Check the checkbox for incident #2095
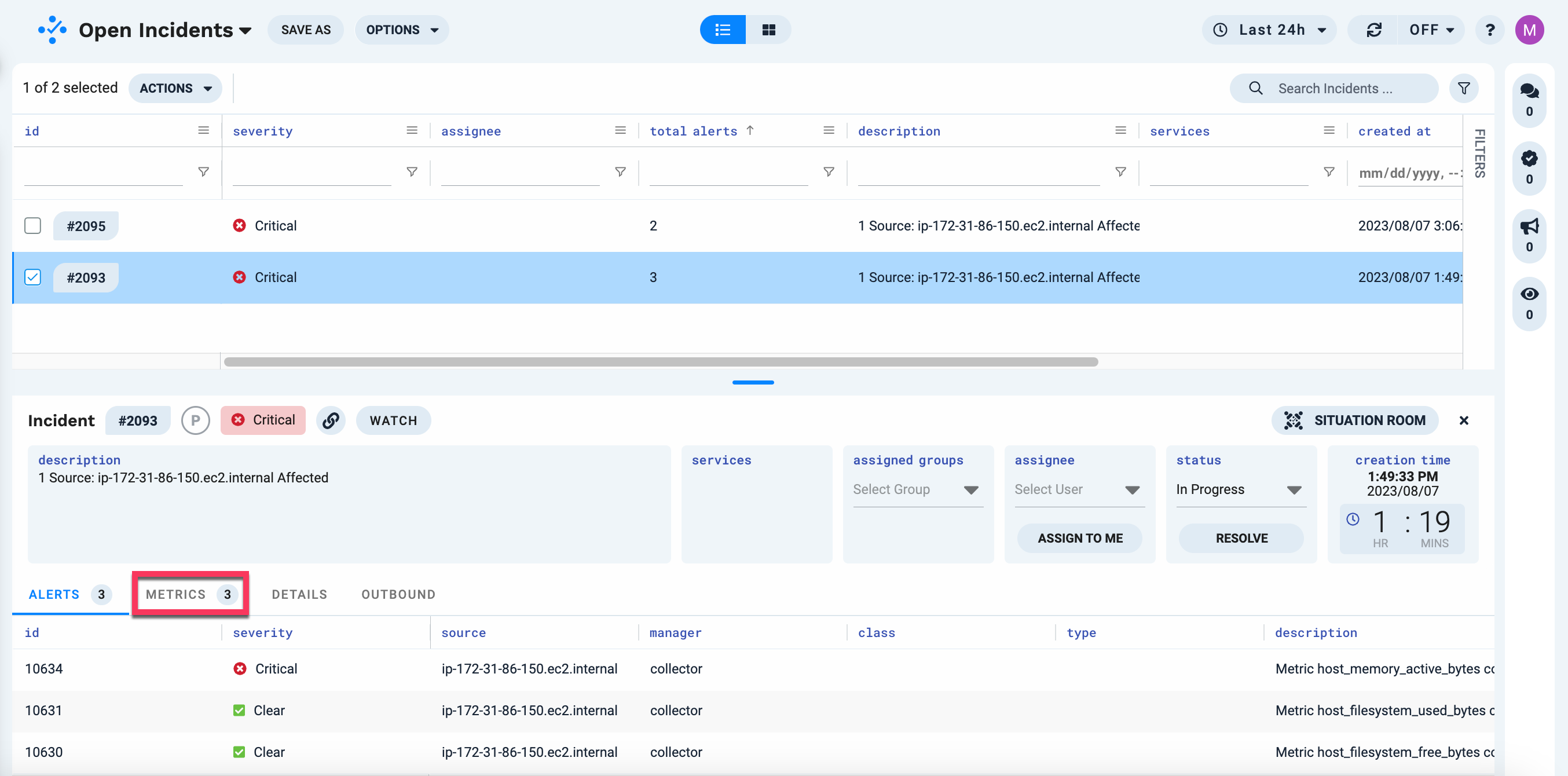The height and width of the screenshot is (776, 1568). click(x=32, y=225)
